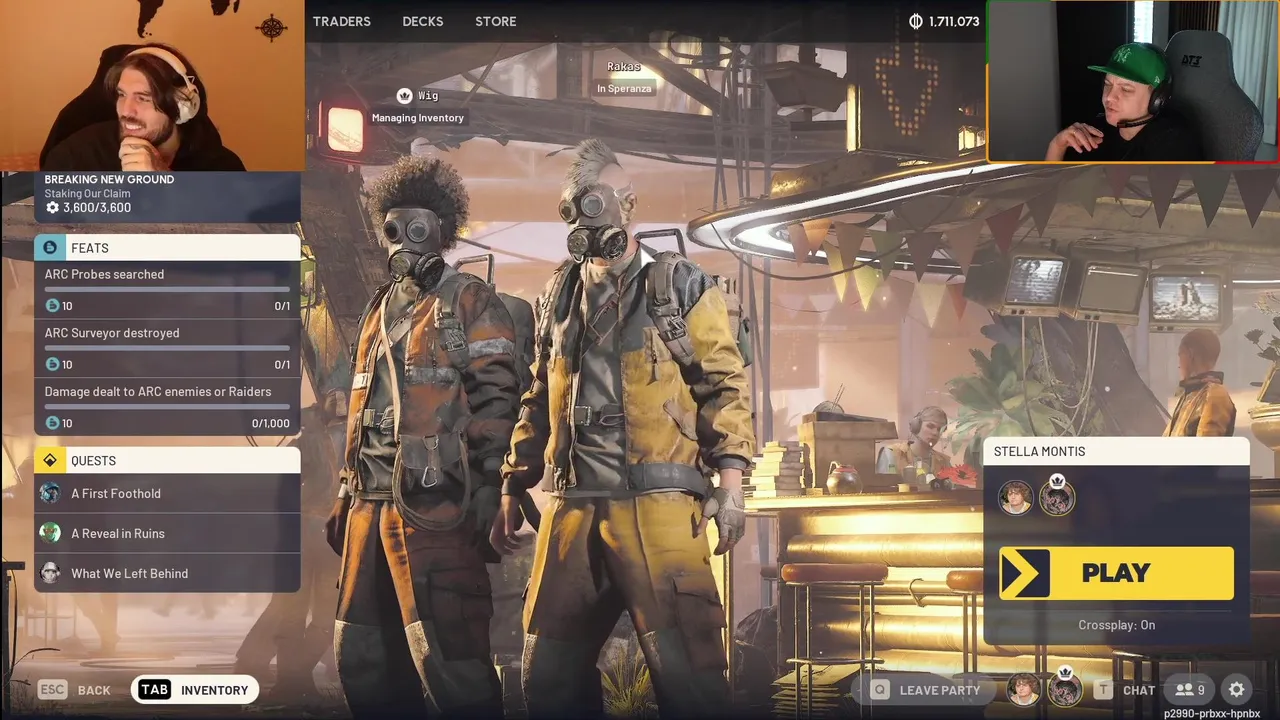Open quest What We Left Behind

pos(167,574)
